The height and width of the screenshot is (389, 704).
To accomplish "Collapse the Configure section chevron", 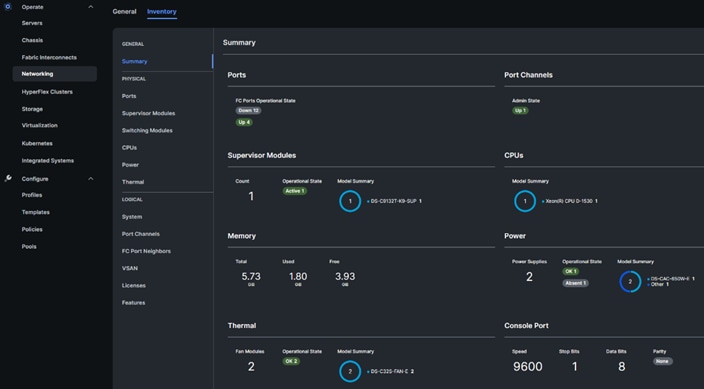I will (91, 179).
